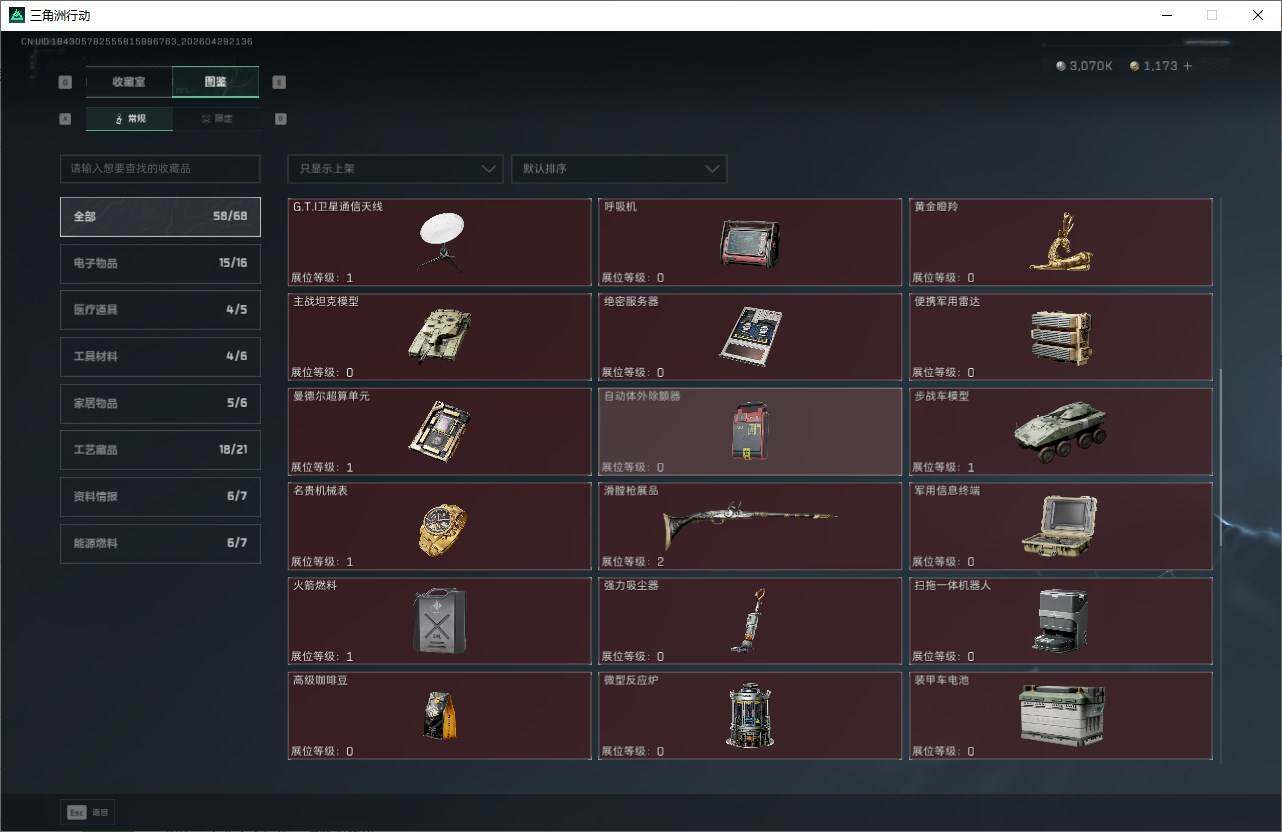Click the collectible search input field
1282x832 pixels.
[160, 169]
